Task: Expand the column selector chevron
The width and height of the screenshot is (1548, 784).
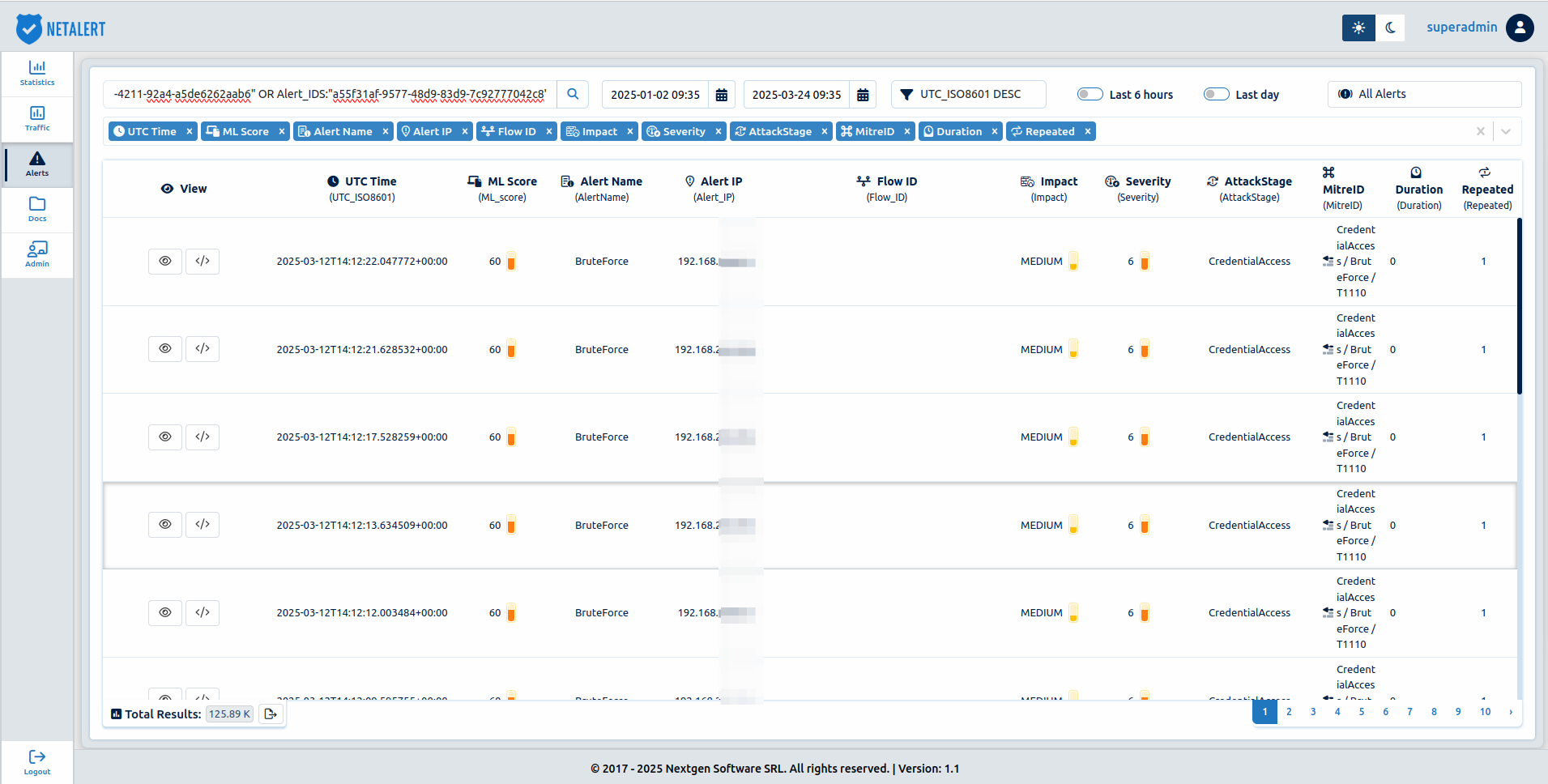Action: pos(1506,131)
